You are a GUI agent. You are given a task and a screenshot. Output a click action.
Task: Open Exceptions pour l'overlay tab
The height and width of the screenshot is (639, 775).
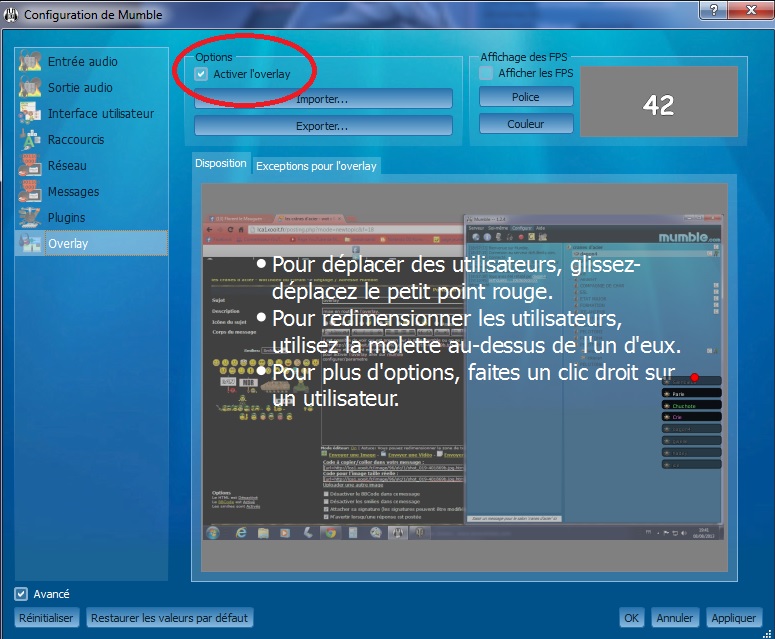(x=316, y=166)
